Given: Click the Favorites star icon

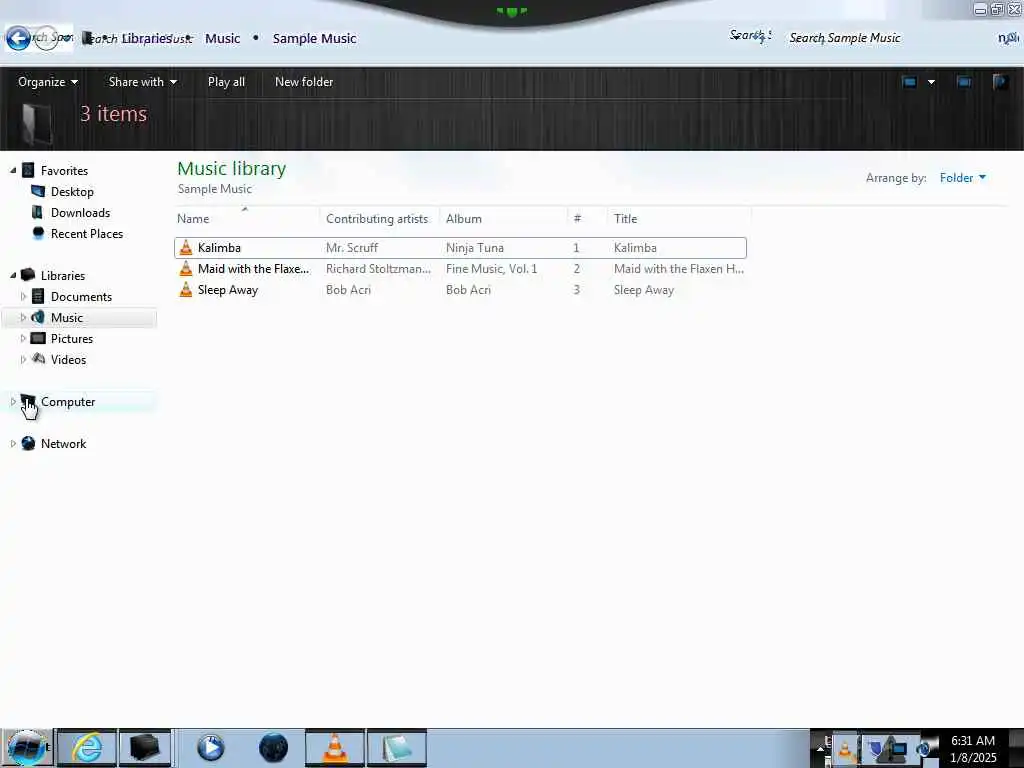Looking at the screenshot, I should tap(28, 170).
